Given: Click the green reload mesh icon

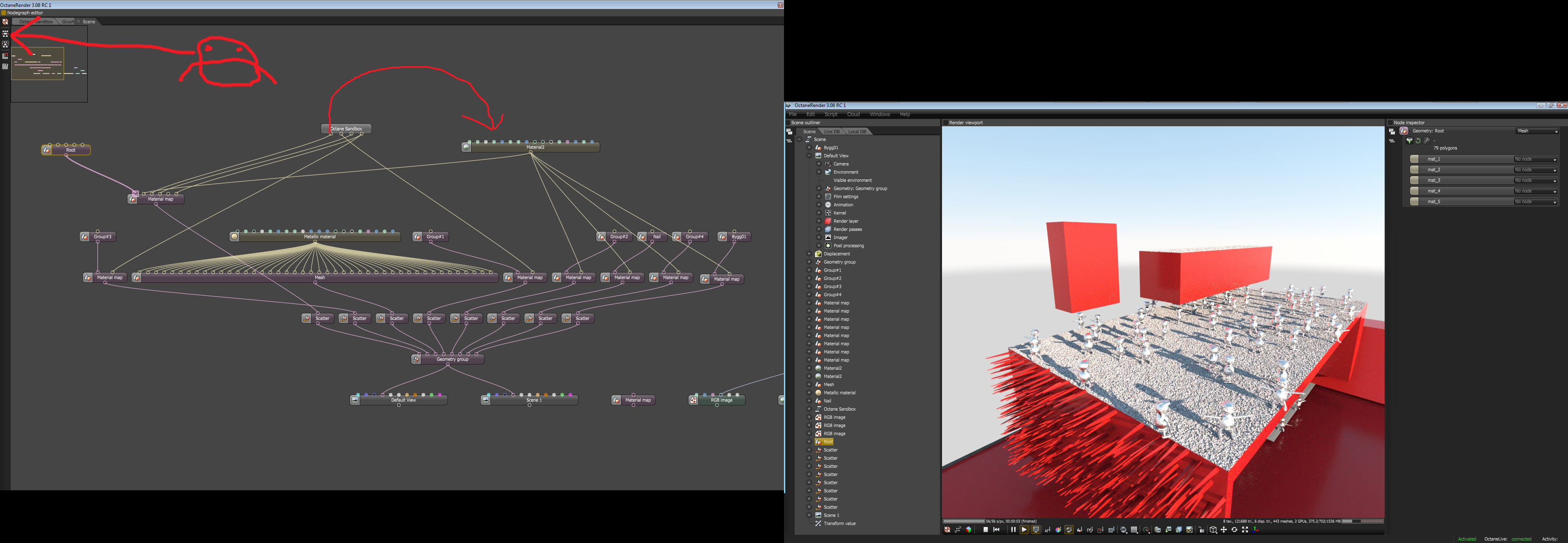Looking at the screenshot, I should point(1418,141).
